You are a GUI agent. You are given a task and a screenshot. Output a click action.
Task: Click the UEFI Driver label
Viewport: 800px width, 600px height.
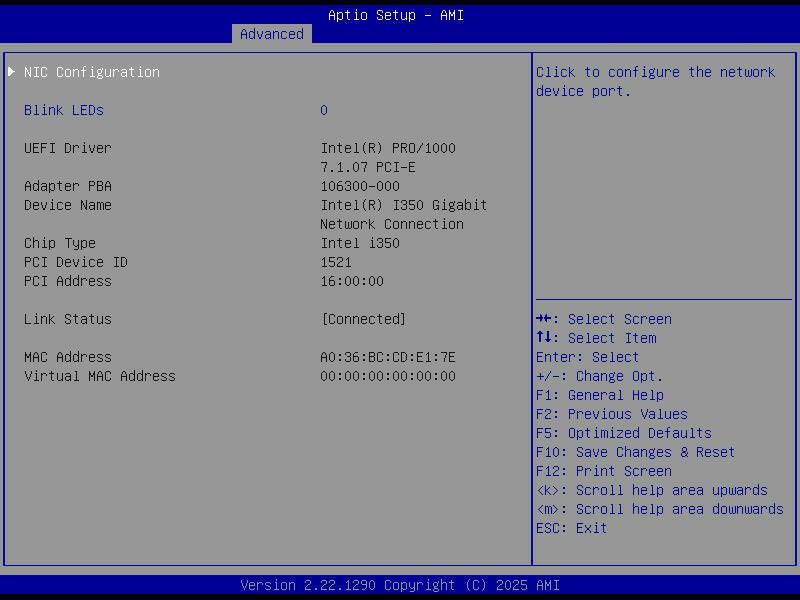click(x=67, y=148)
